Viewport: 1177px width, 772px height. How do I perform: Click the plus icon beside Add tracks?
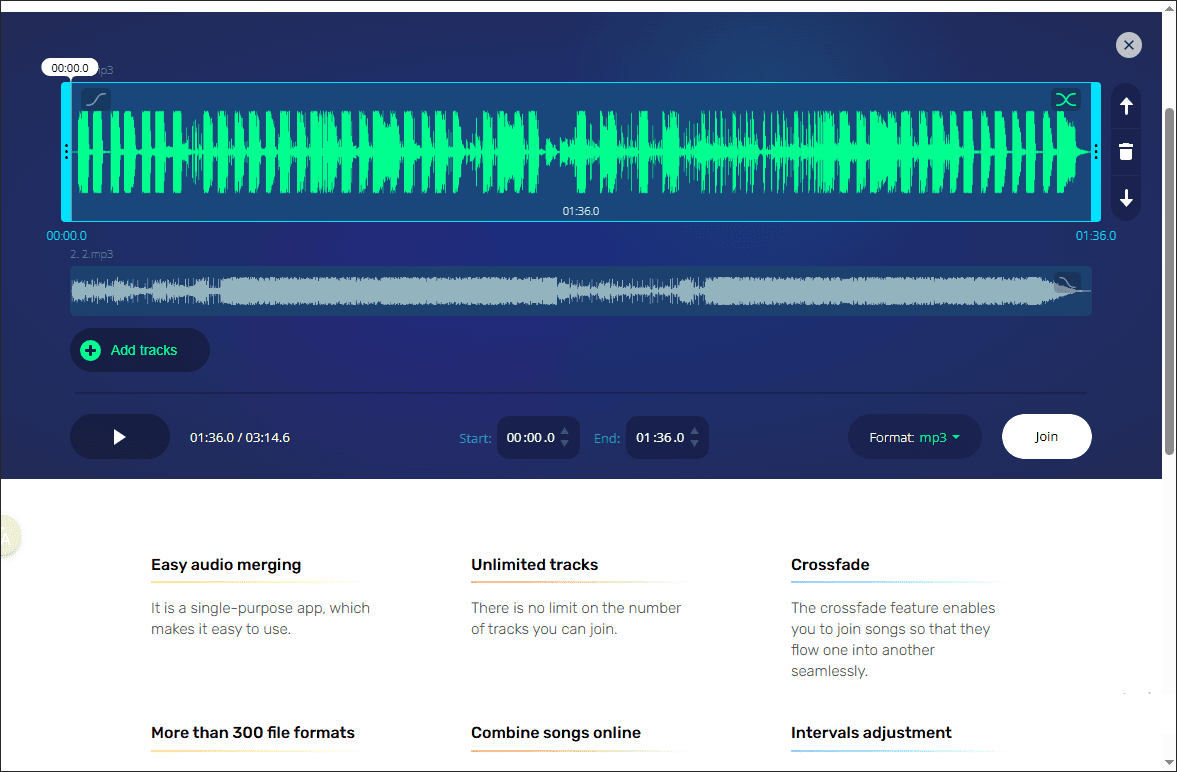91,350
